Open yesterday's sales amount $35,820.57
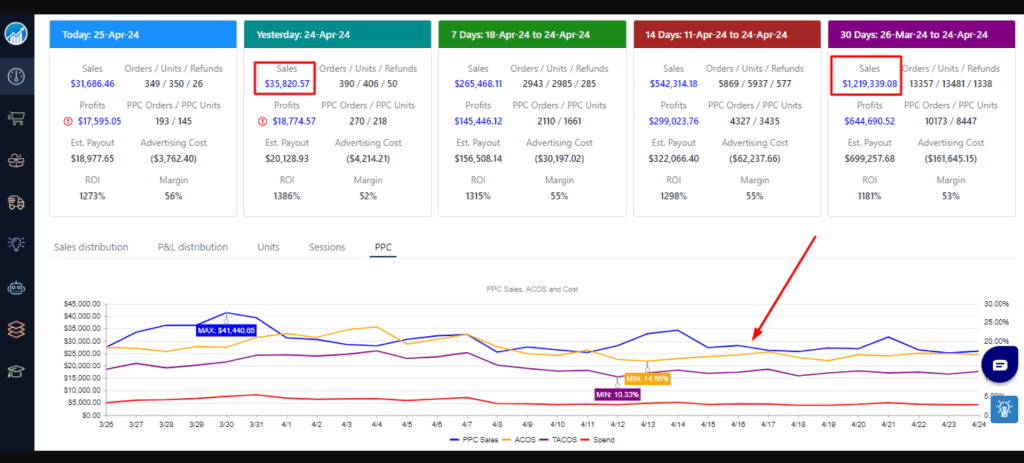 (286, 83)
